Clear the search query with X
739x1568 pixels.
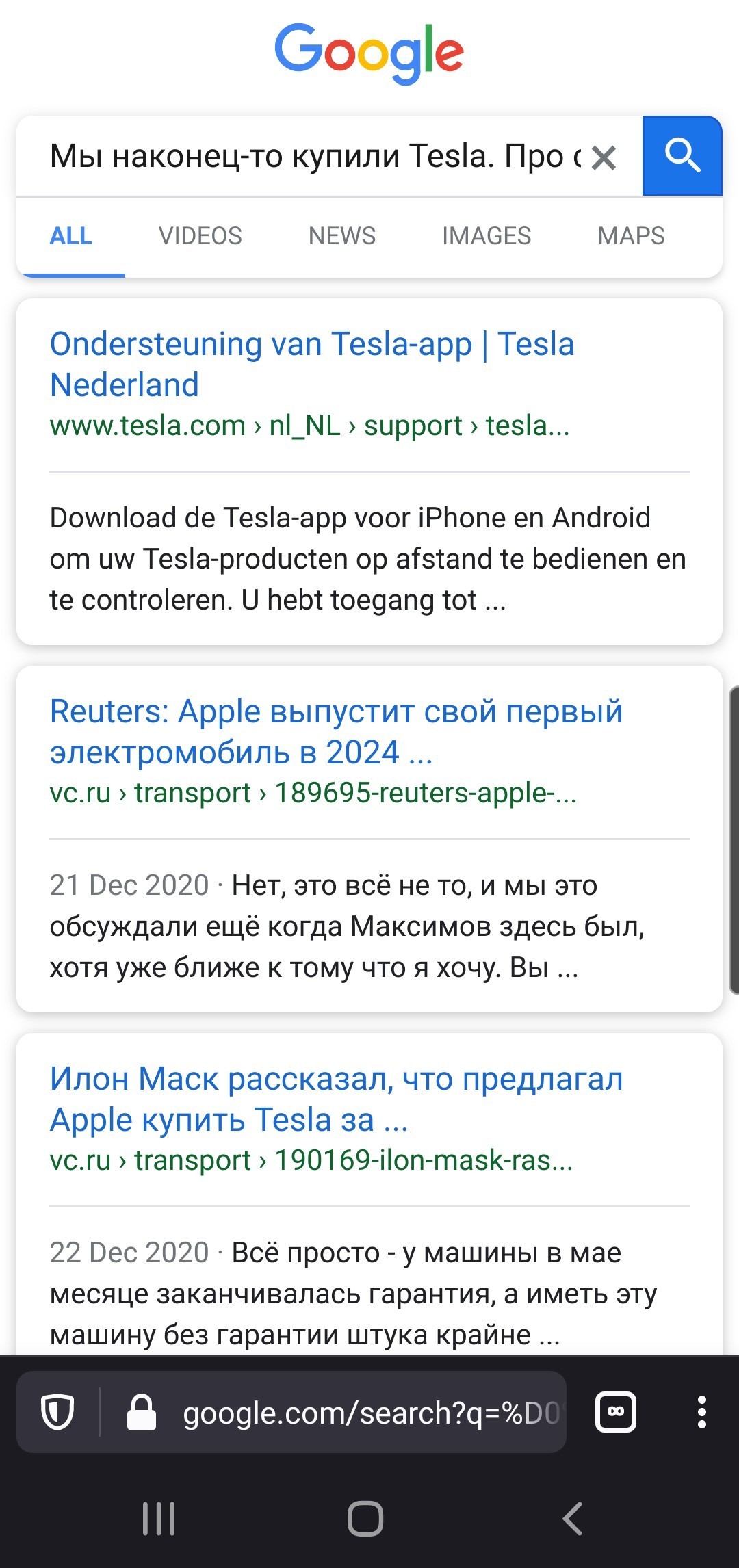coord(604,157)
